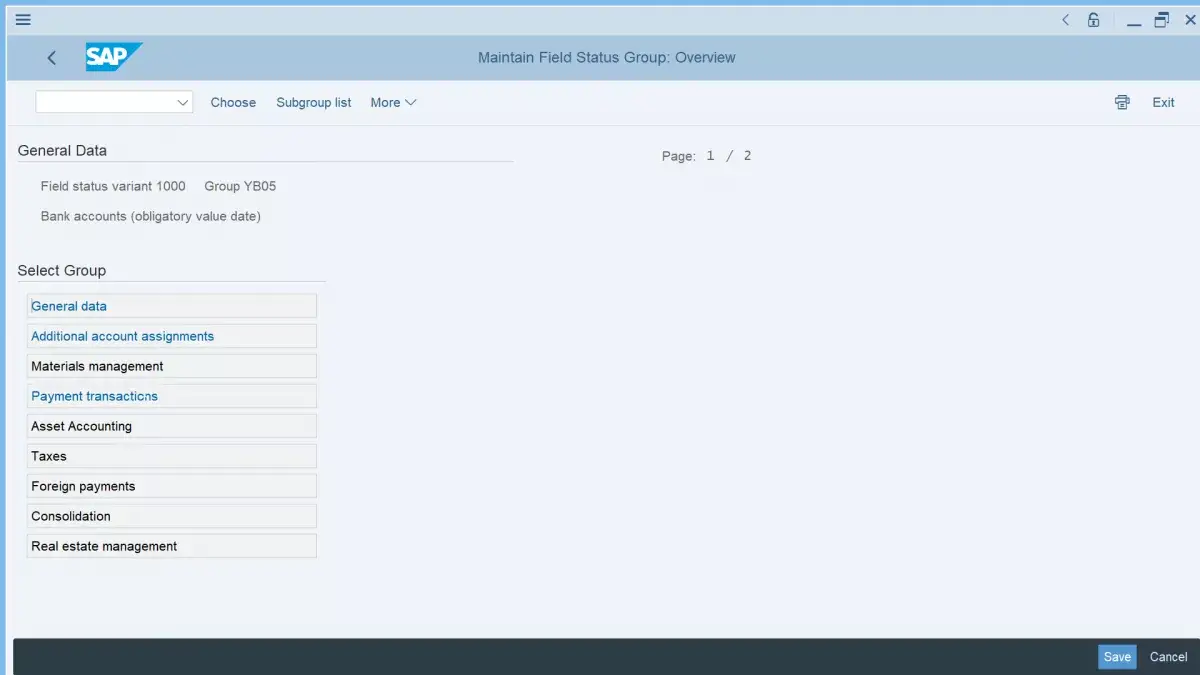Click the unlock padlock icon

coord(1094,19)
